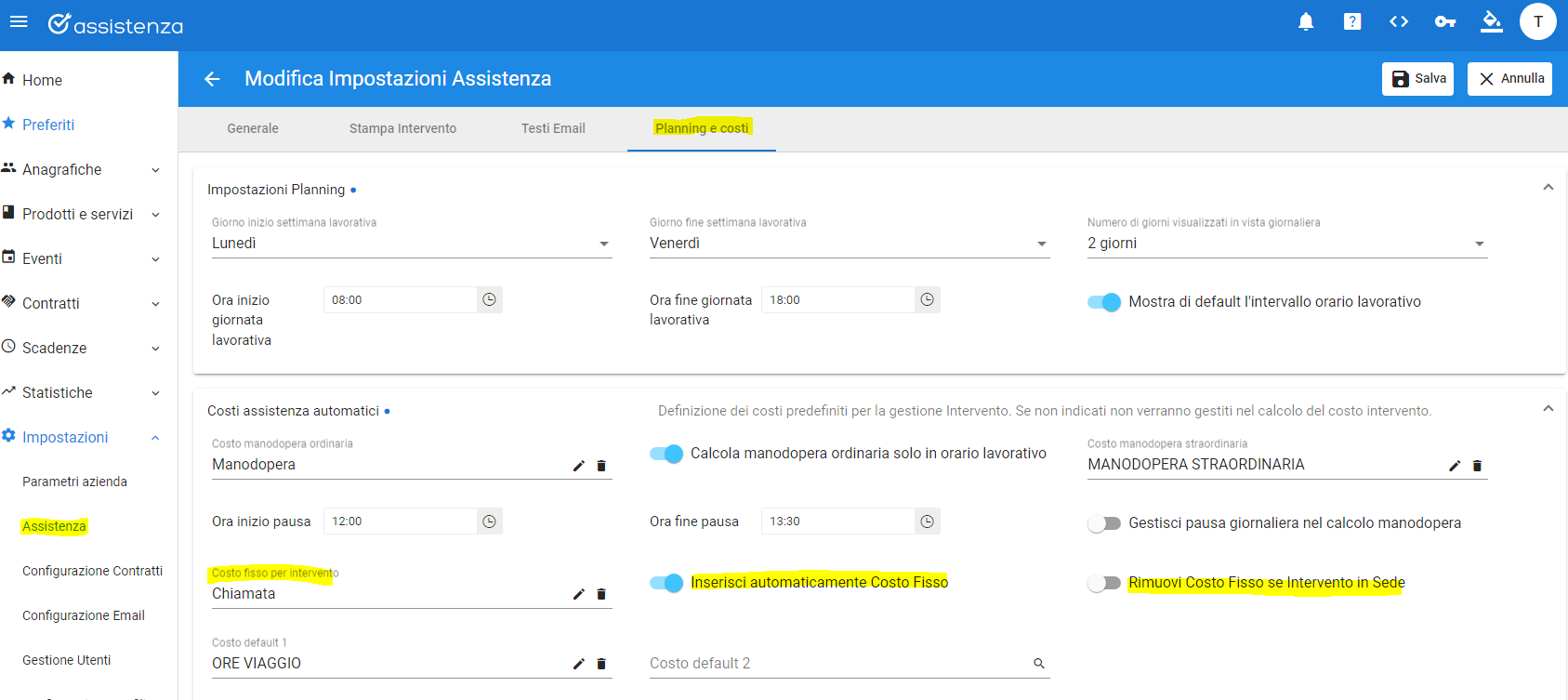Switch to the Stampa Intervento tab
Image resolution: width=1568 pixels, height=700 pixels.
click(x=402, y=128)
